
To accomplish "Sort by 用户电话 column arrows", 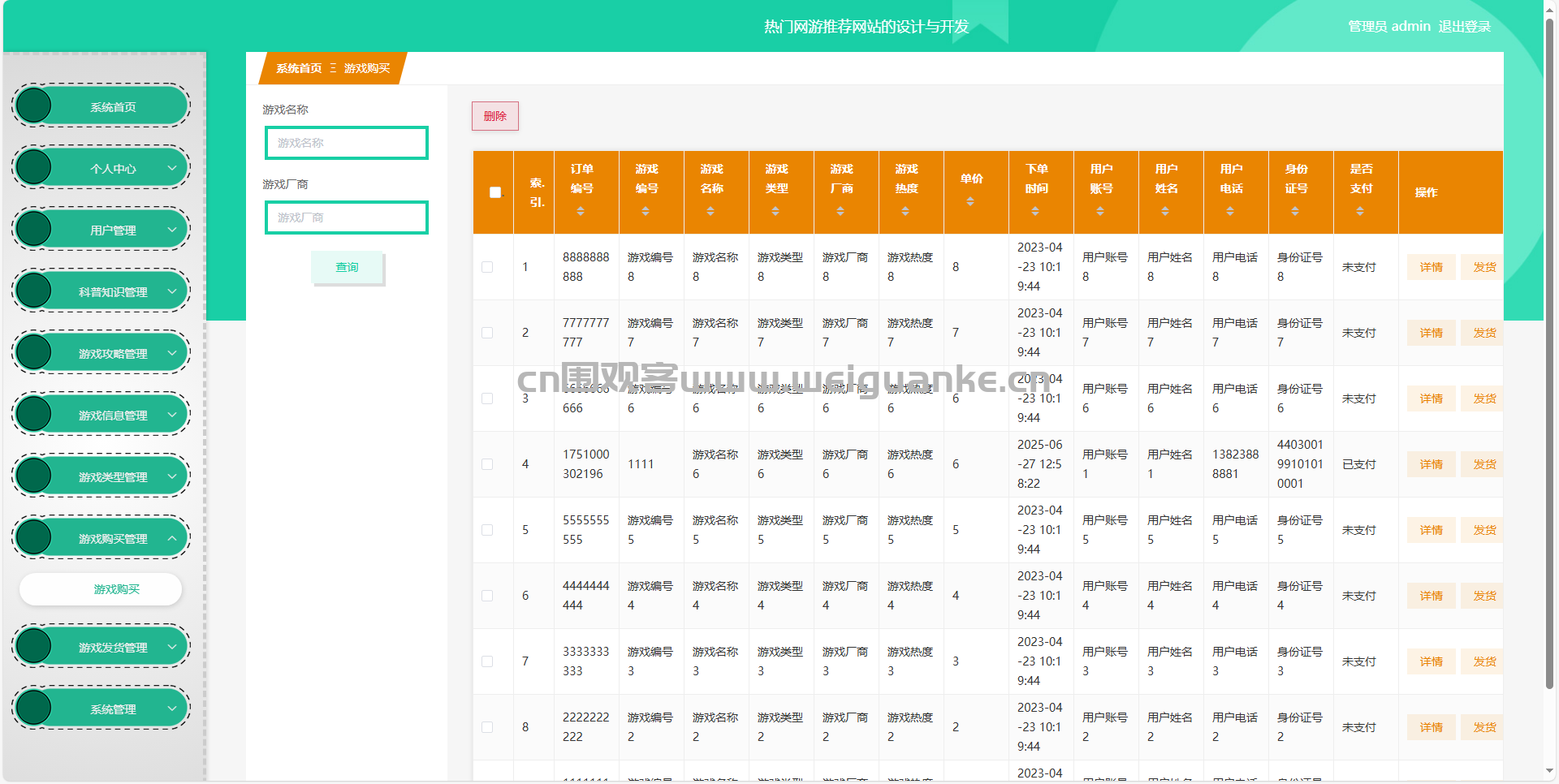I will pos(1230,211).
